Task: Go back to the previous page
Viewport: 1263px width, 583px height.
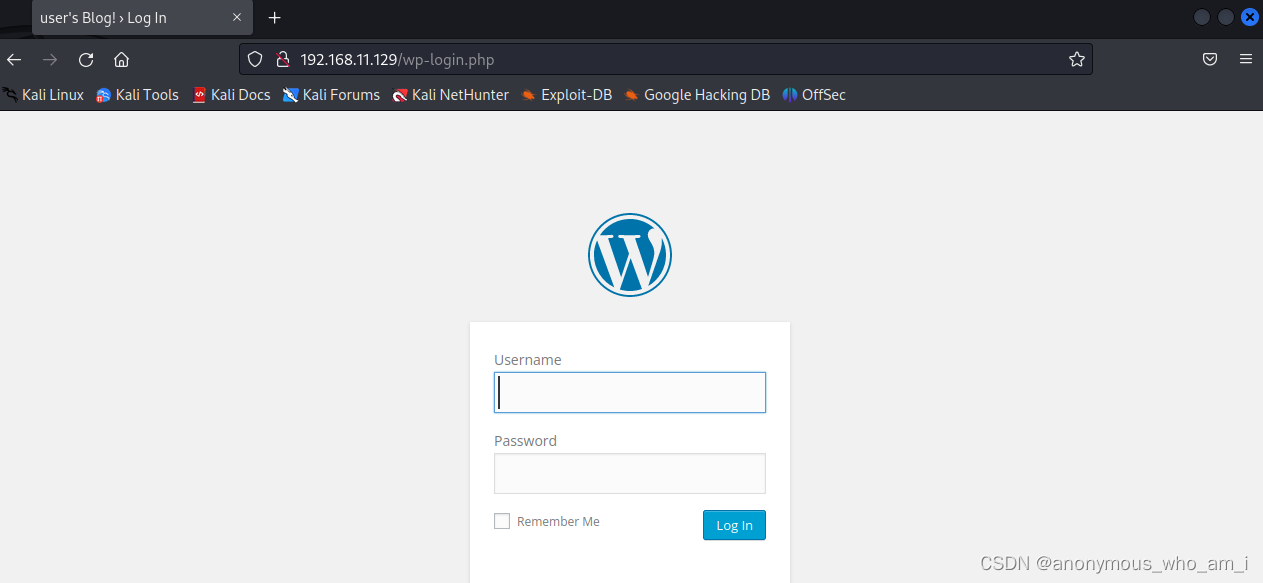Action: [x=14, y=59]
